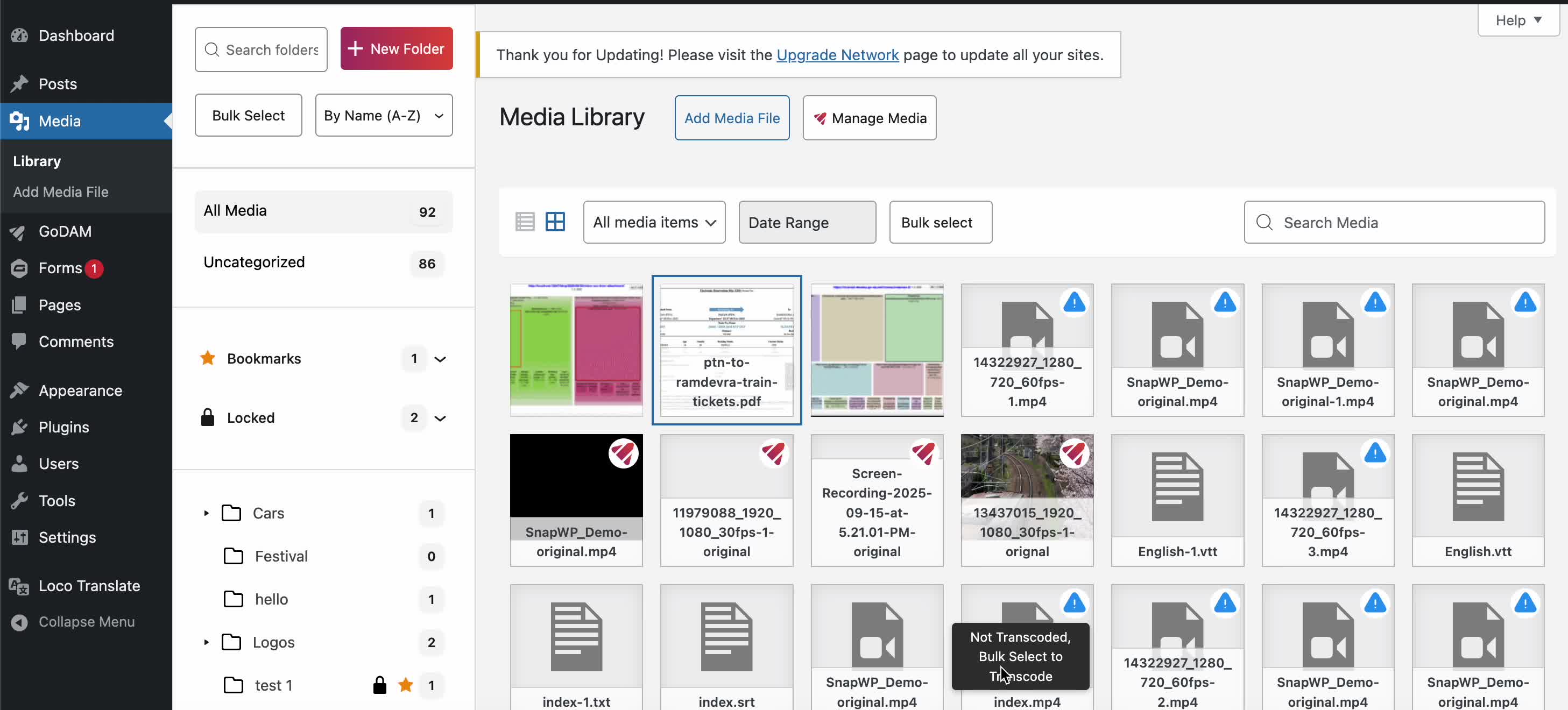Open Add Media File submenu item
This screenshot has width=1568, height=710.
tap(60, 191)
